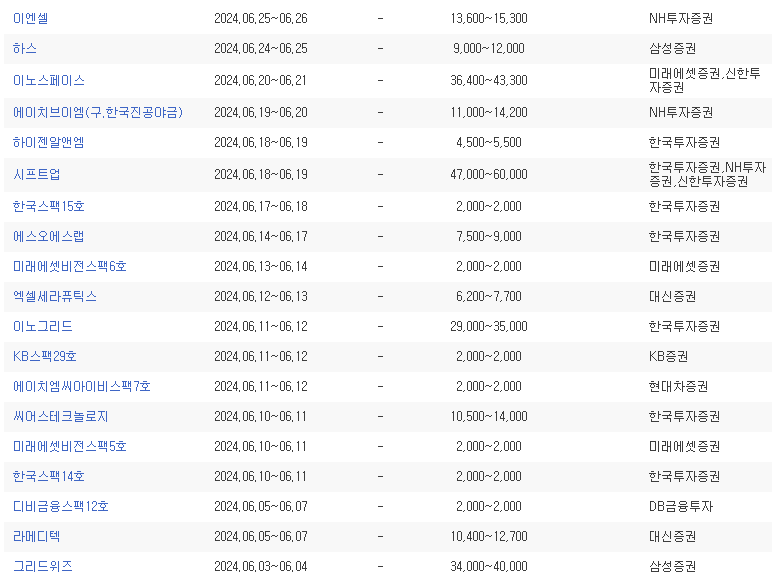772x577 pixels.
Task: Click 대신증권 in 엑셀세라퓨틱스 row
Action: (673, 297)
